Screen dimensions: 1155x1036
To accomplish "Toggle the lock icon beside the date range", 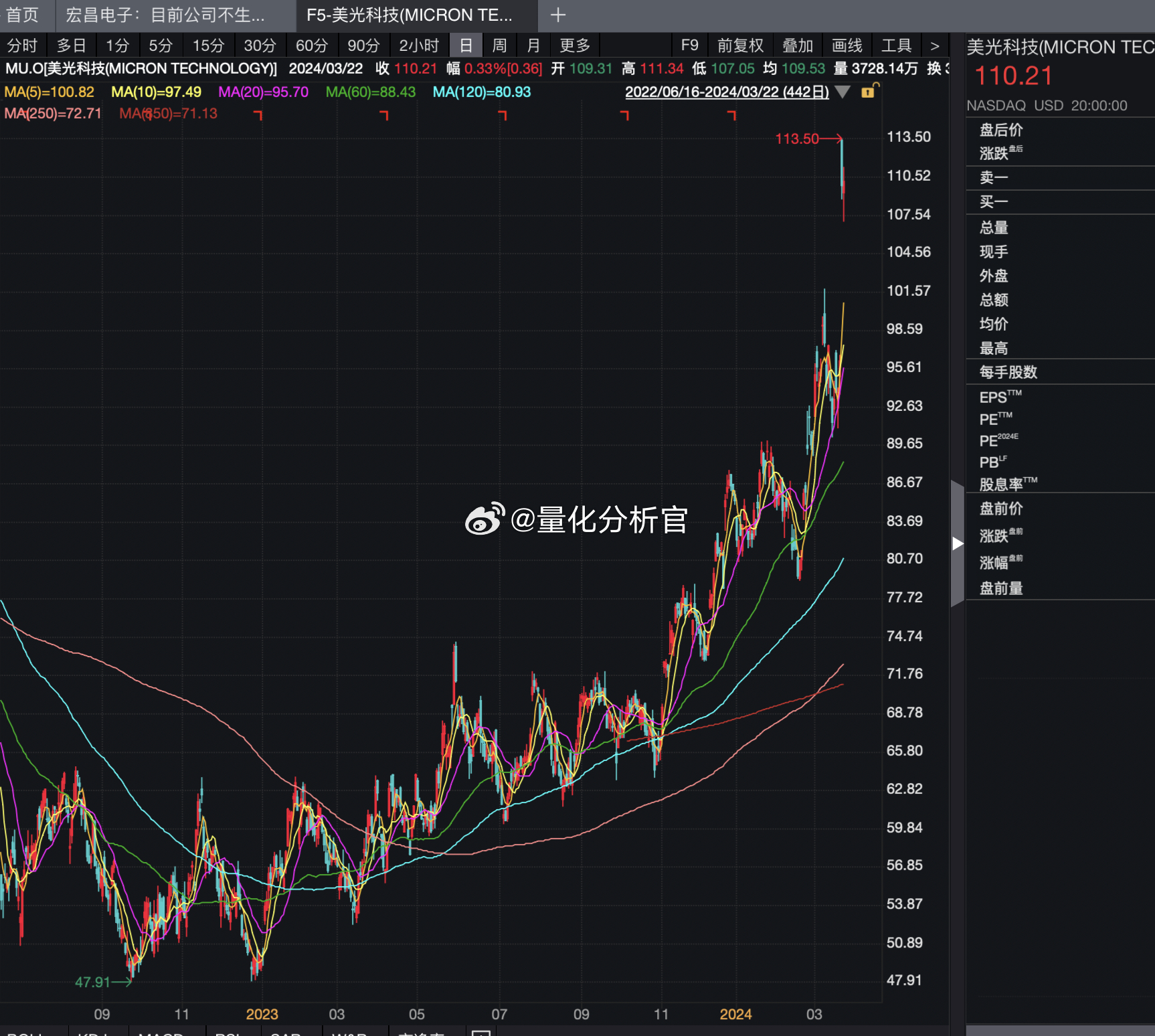I will tap(869, 91).
